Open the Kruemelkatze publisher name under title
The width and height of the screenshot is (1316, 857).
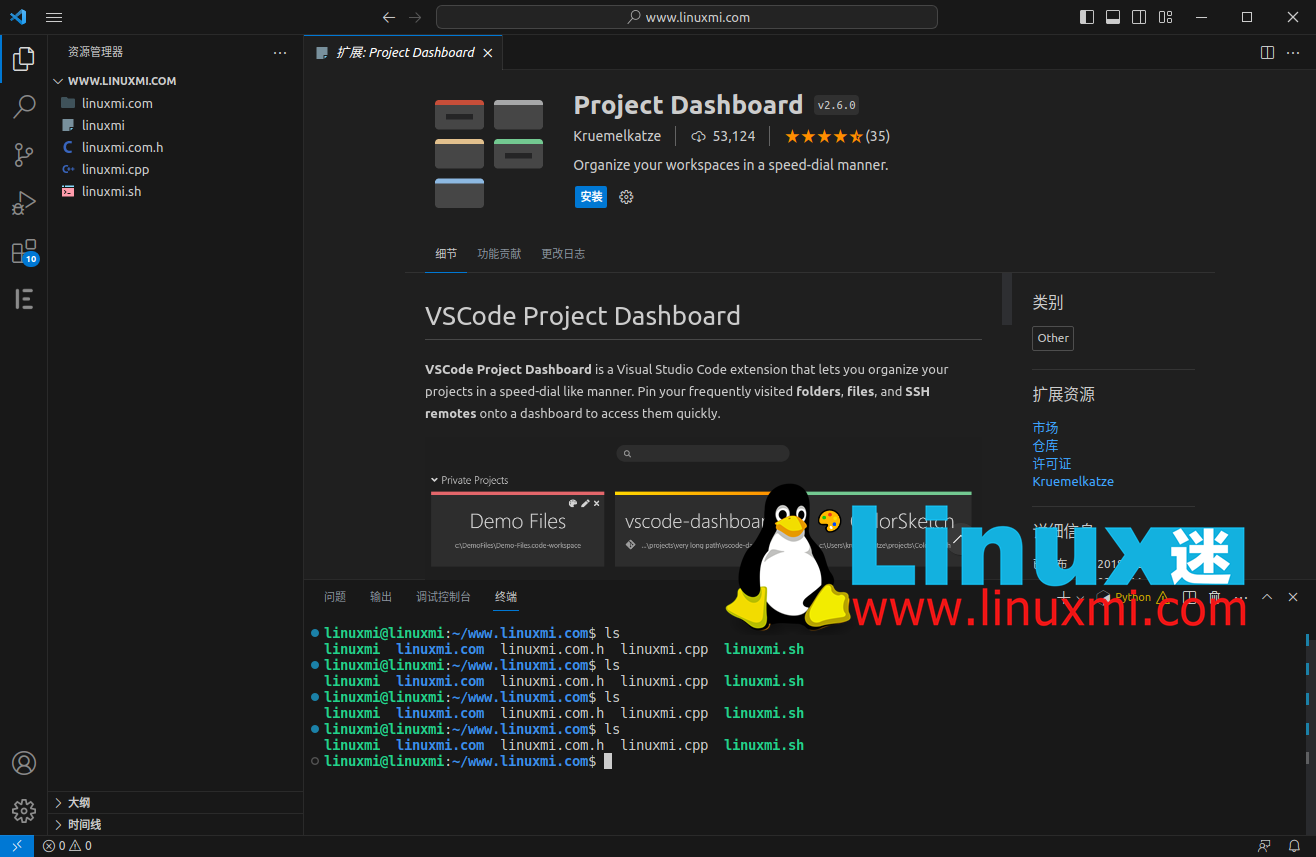pyautogui.click(x=617, y=136)
